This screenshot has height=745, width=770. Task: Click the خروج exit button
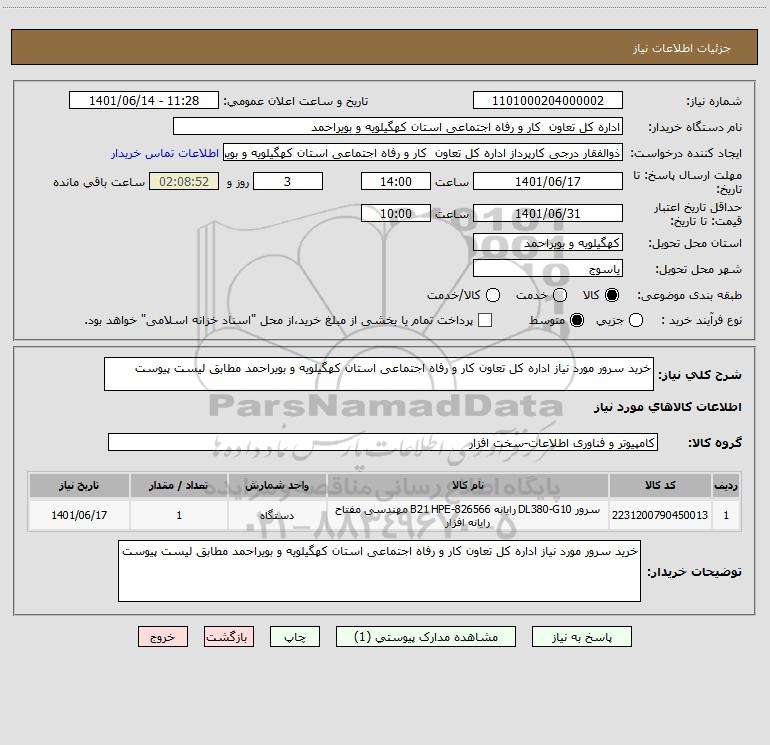tap(163, 637)
